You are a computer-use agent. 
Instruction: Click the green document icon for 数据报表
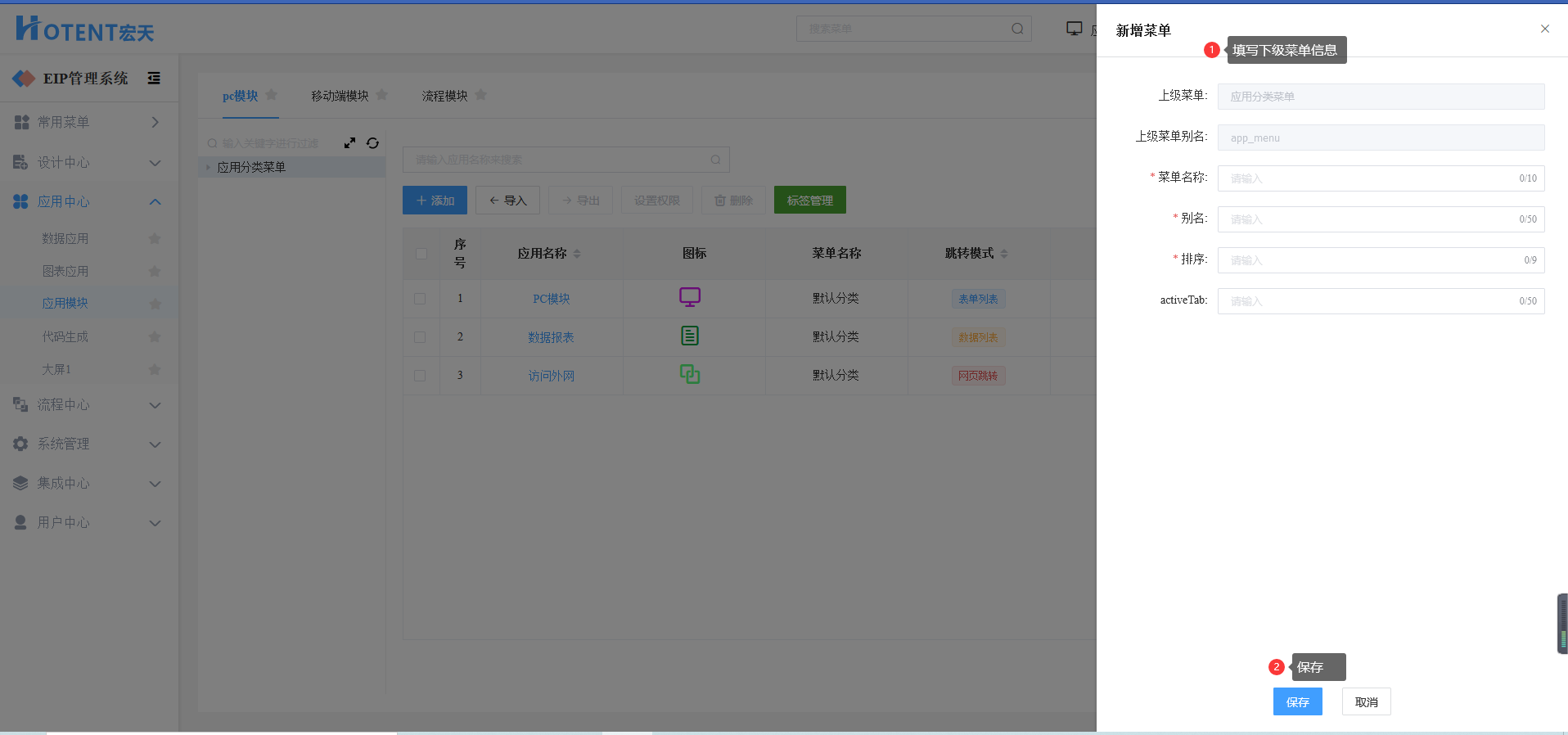[x=690, y=336]
